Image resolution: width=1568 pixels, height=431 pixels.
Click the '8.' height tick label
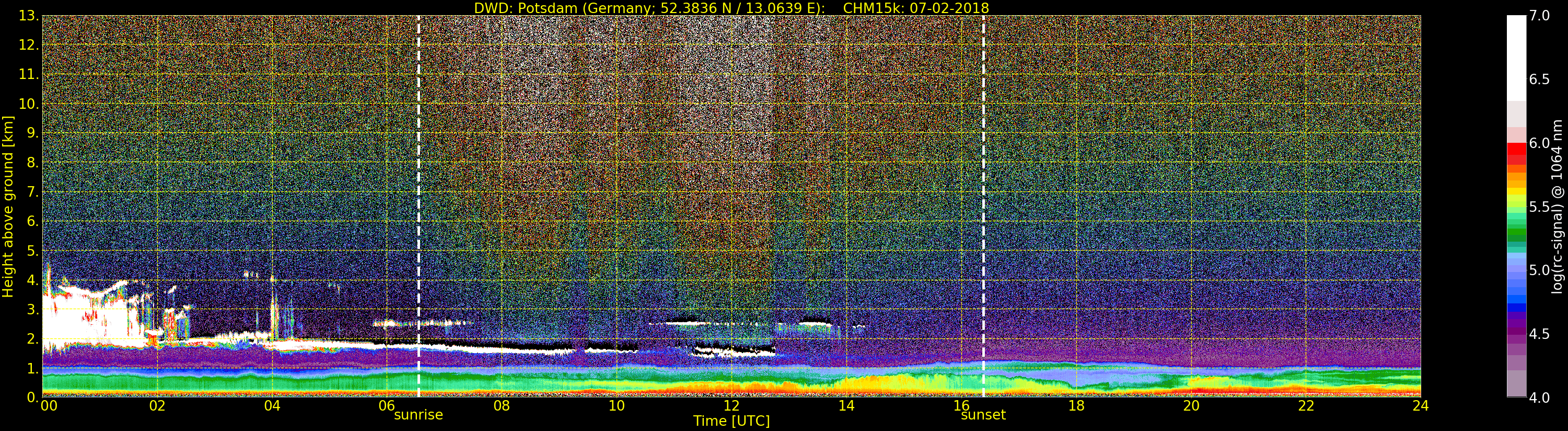coord(33,163)
